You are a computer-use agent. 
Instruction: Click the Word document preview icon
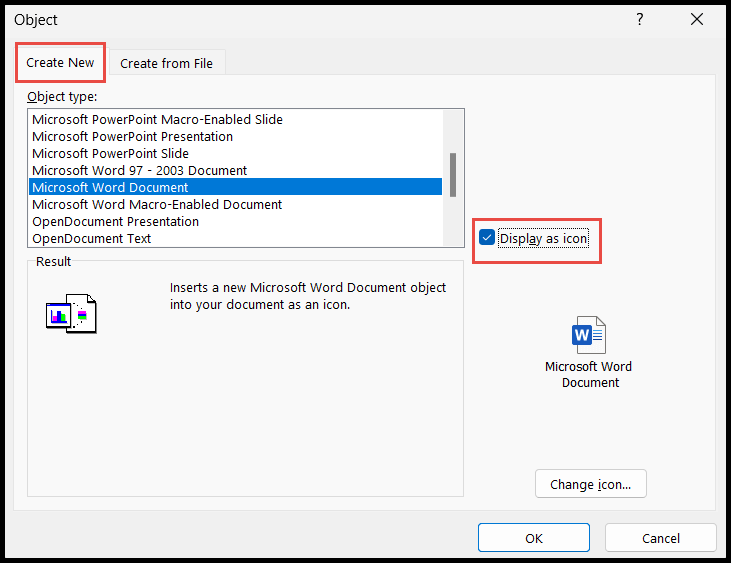pos(588,335)
